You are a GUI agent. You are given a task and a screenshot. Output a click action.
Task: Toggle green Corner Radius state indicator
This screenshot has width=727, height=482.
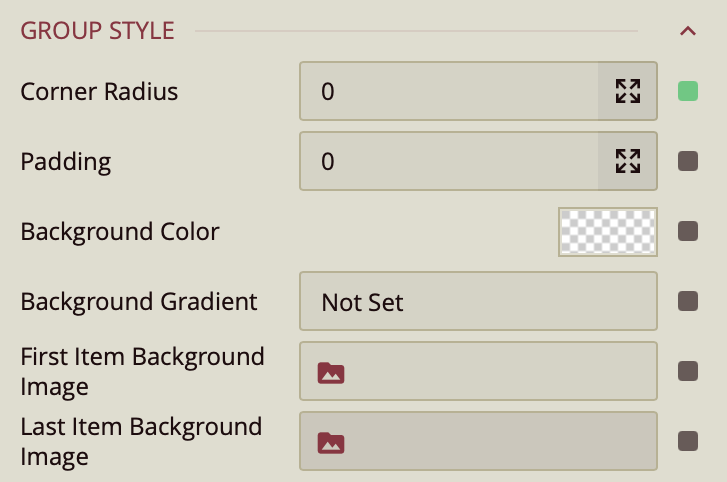pos(688,92)
